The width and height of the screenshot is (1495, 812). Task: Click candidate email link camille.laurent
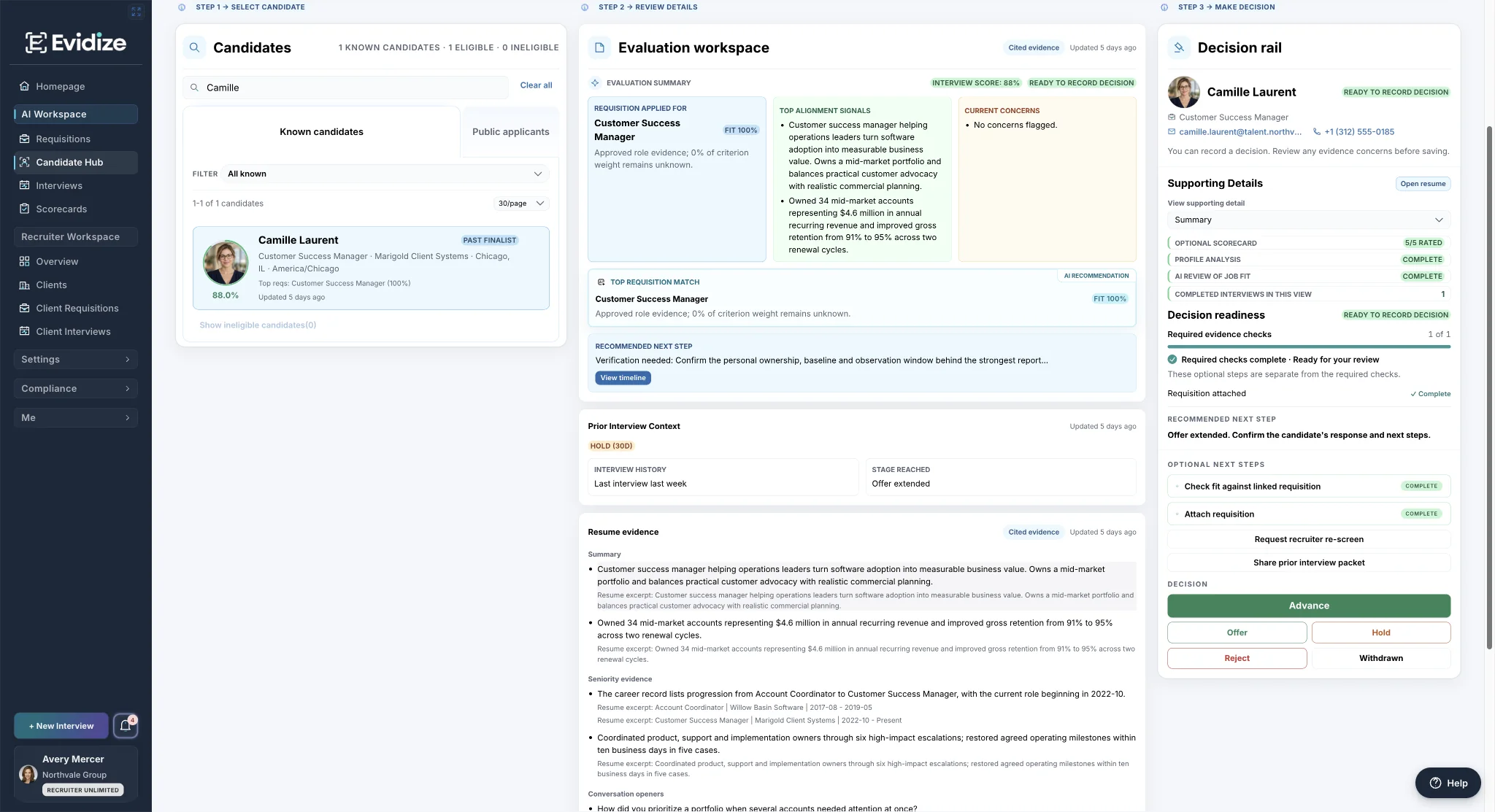1240,132
